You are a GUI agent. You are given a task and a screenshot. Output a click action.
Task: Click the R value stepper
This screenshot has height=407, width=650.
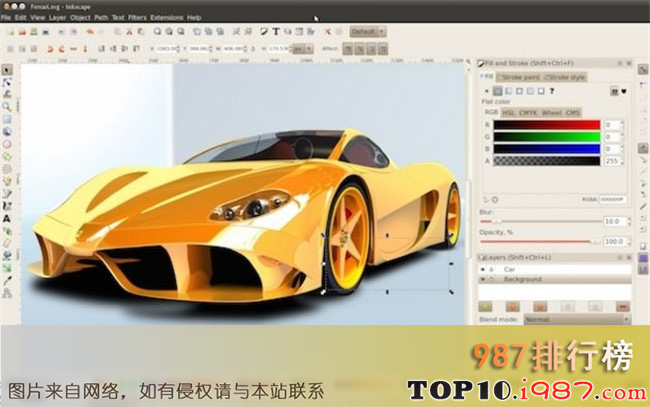point(622,125)
